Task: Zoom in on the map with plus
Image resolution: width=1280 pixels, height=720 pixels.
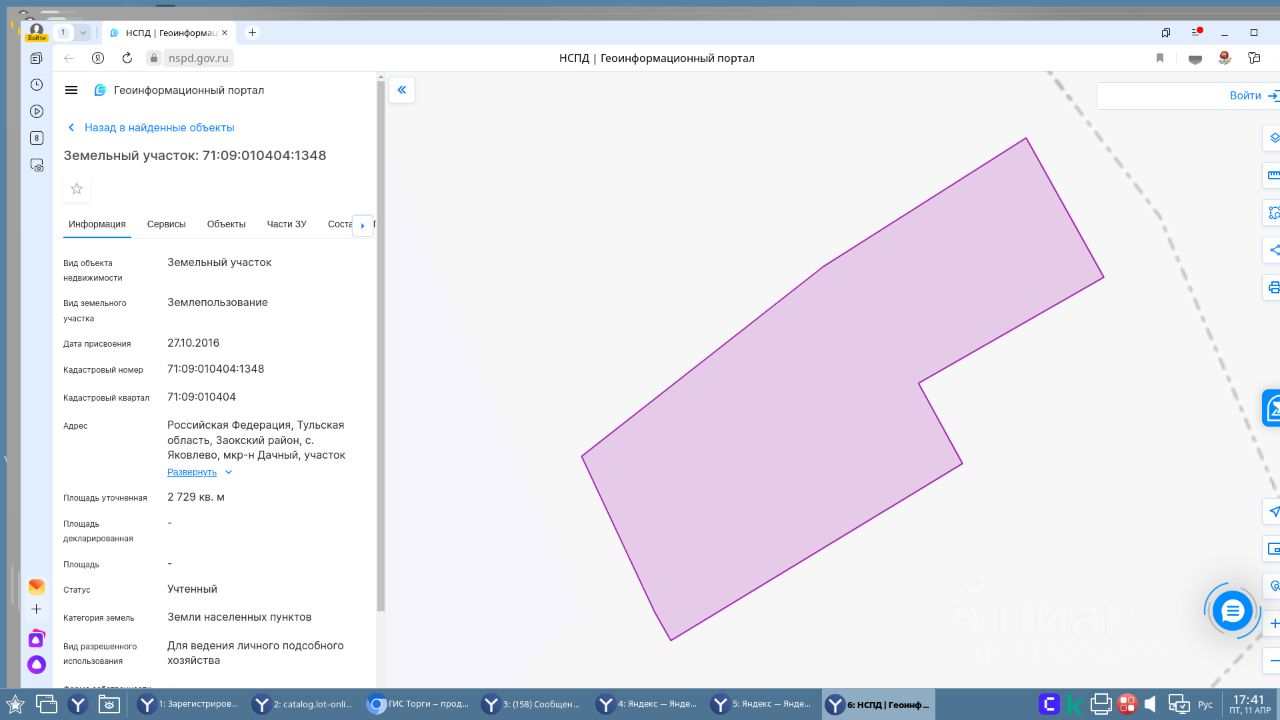Action: pos(1274,623)
